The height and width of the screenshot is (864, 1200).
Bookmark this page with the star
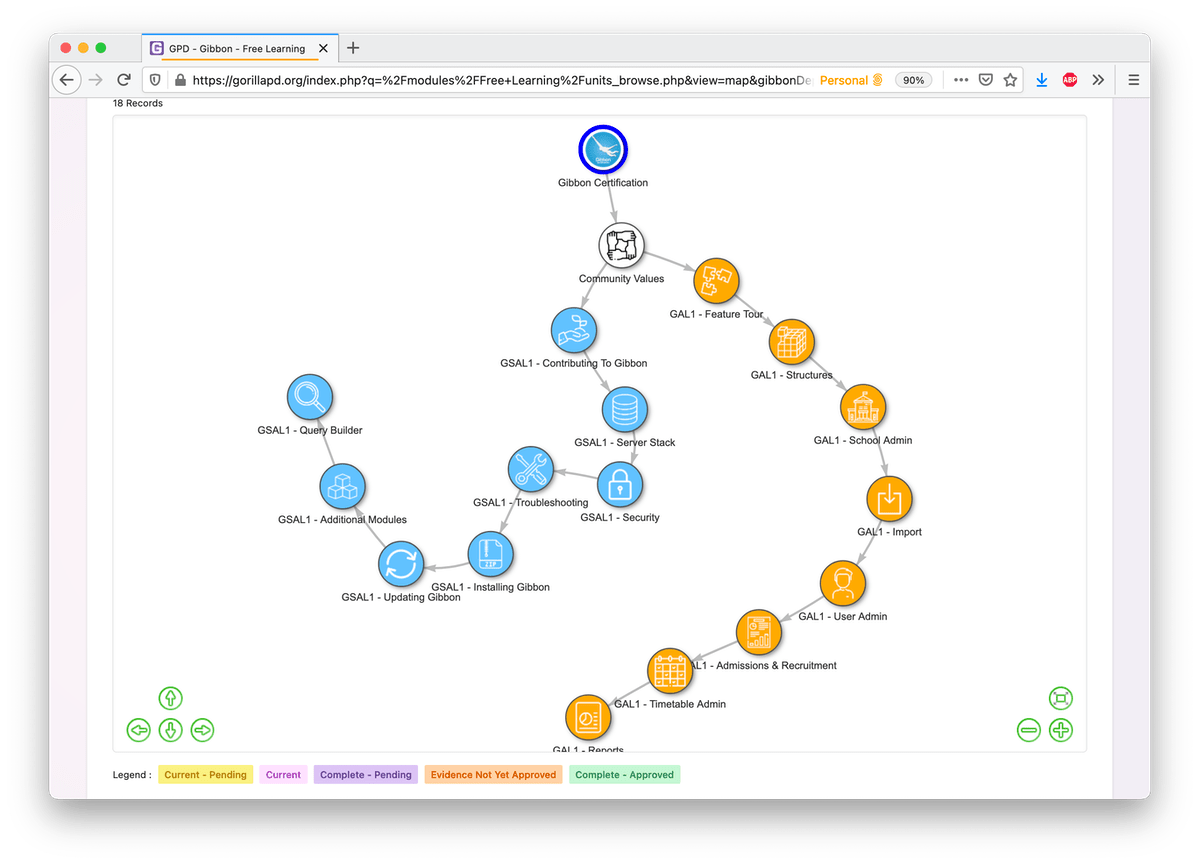click(1010, 80)
